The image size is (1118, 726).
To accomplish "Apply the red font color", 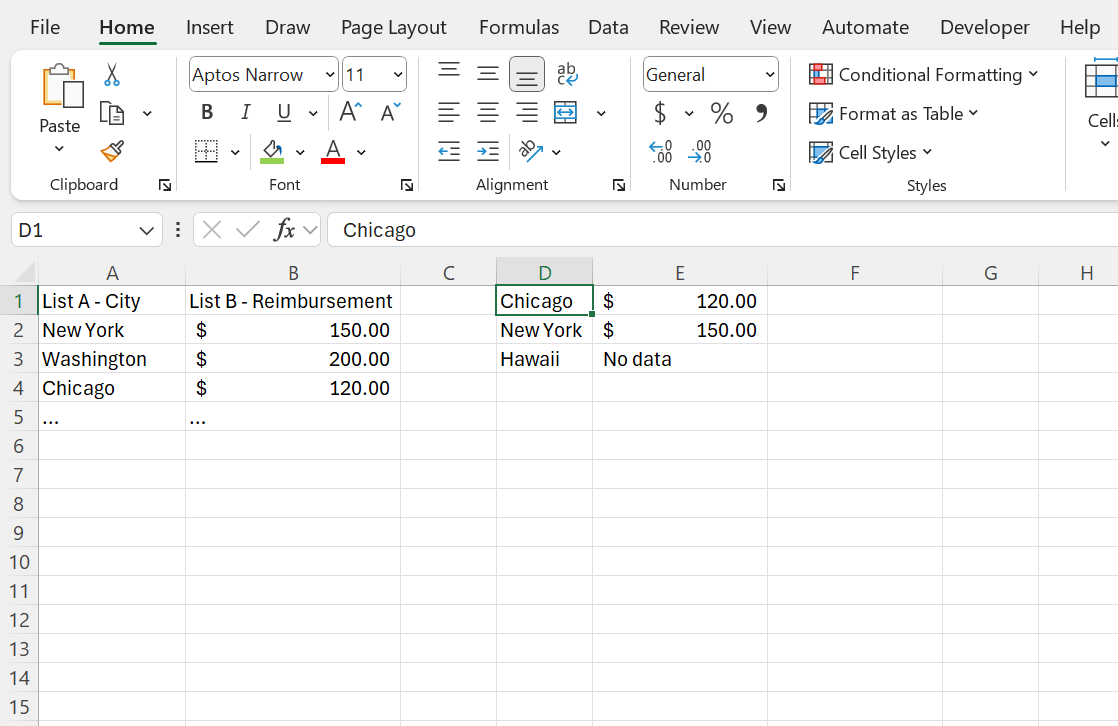I will click(x=333, y=151).
